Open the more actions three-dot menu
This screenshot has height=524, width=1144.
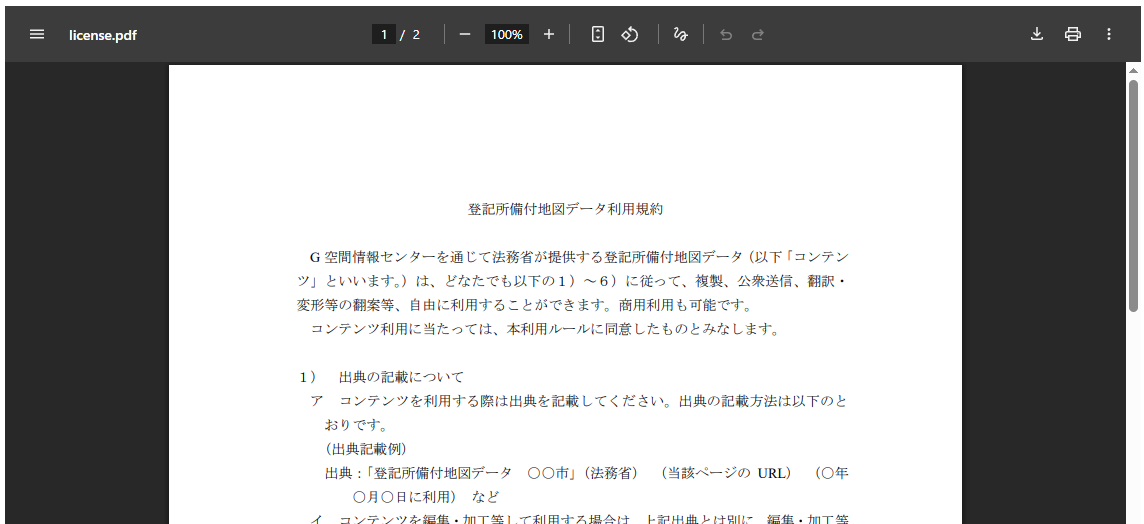click(1108, 34)
